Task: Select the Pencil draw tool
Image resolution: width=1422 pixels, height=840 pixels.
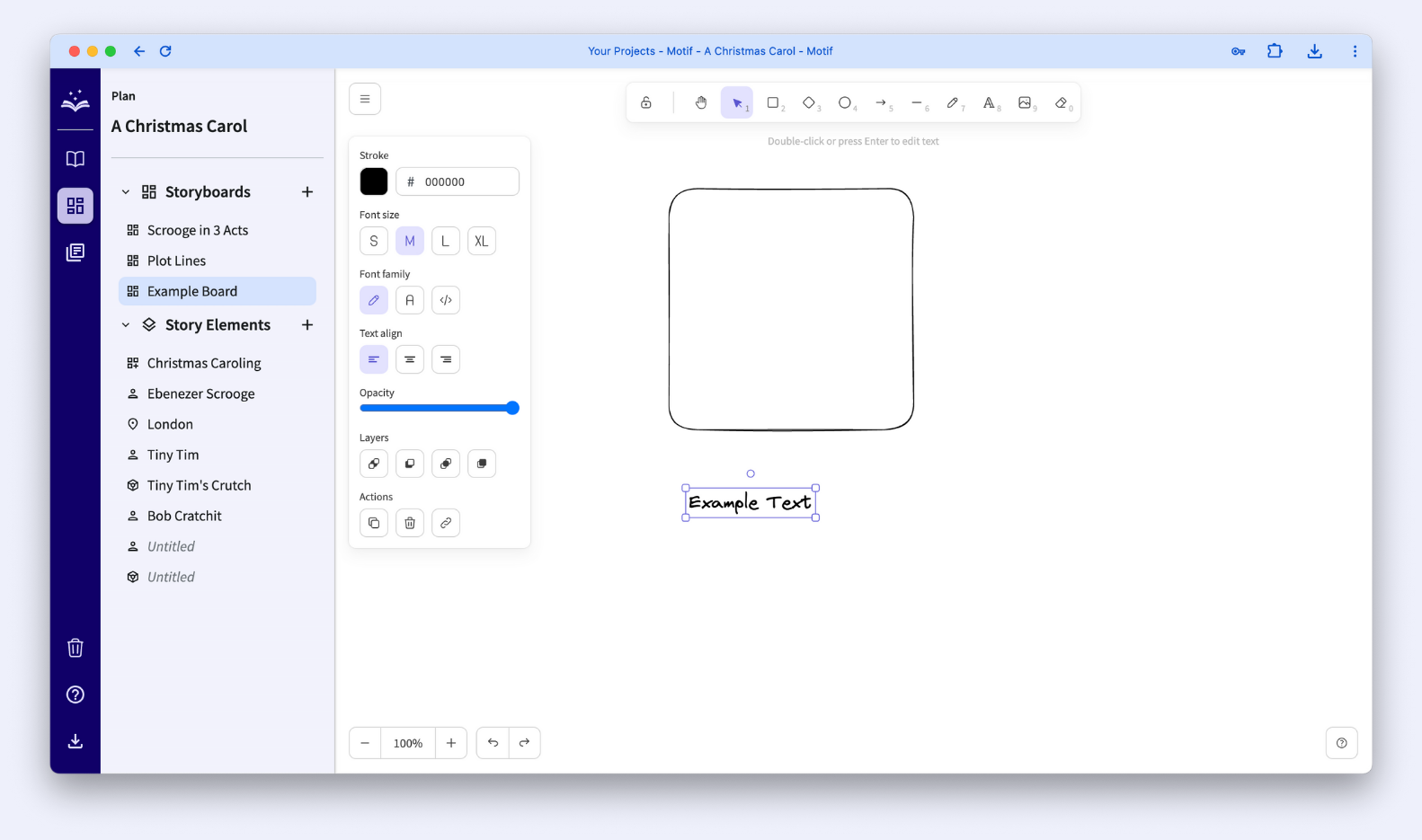Action: click(953, 103)
